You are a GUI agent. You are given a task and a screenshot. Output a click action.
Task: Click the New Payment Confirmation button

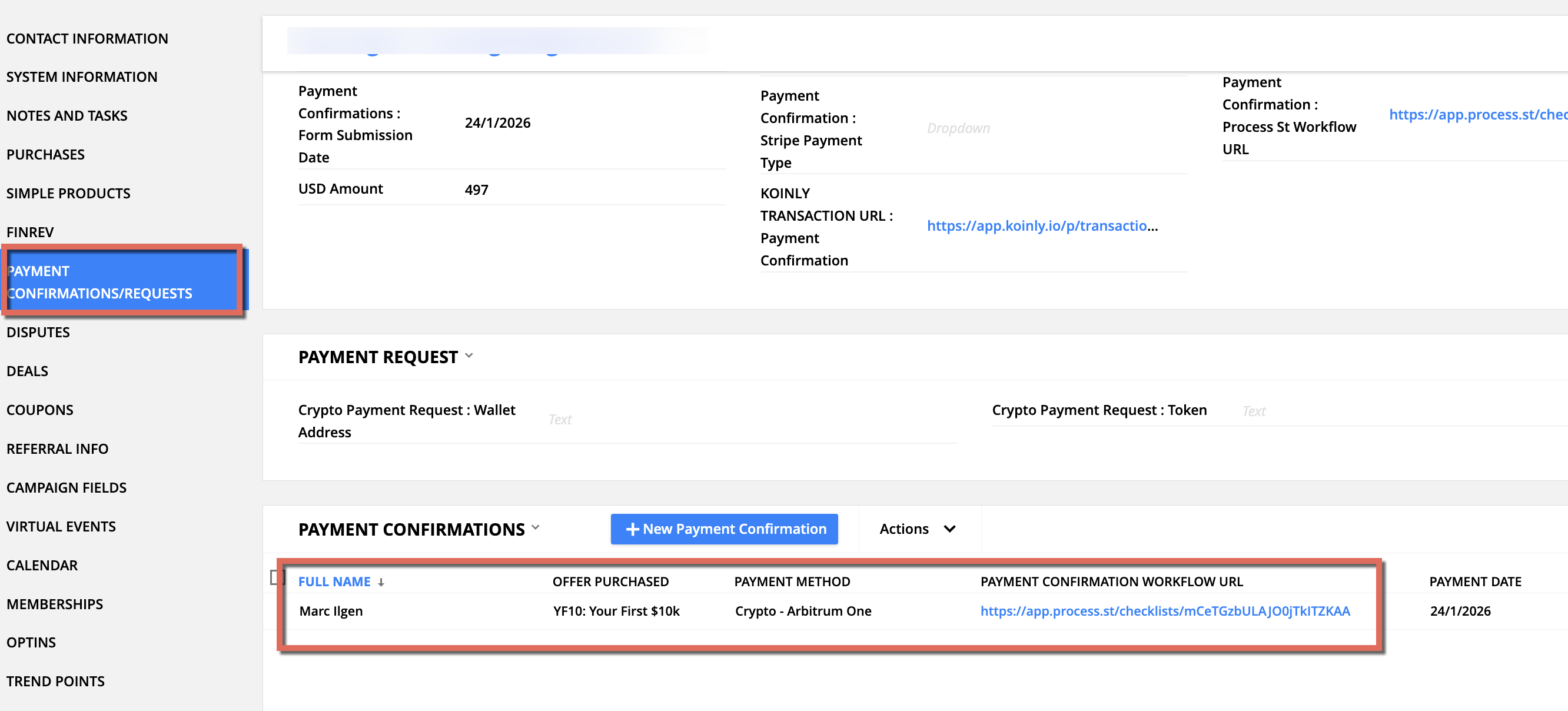click(724, 529)
